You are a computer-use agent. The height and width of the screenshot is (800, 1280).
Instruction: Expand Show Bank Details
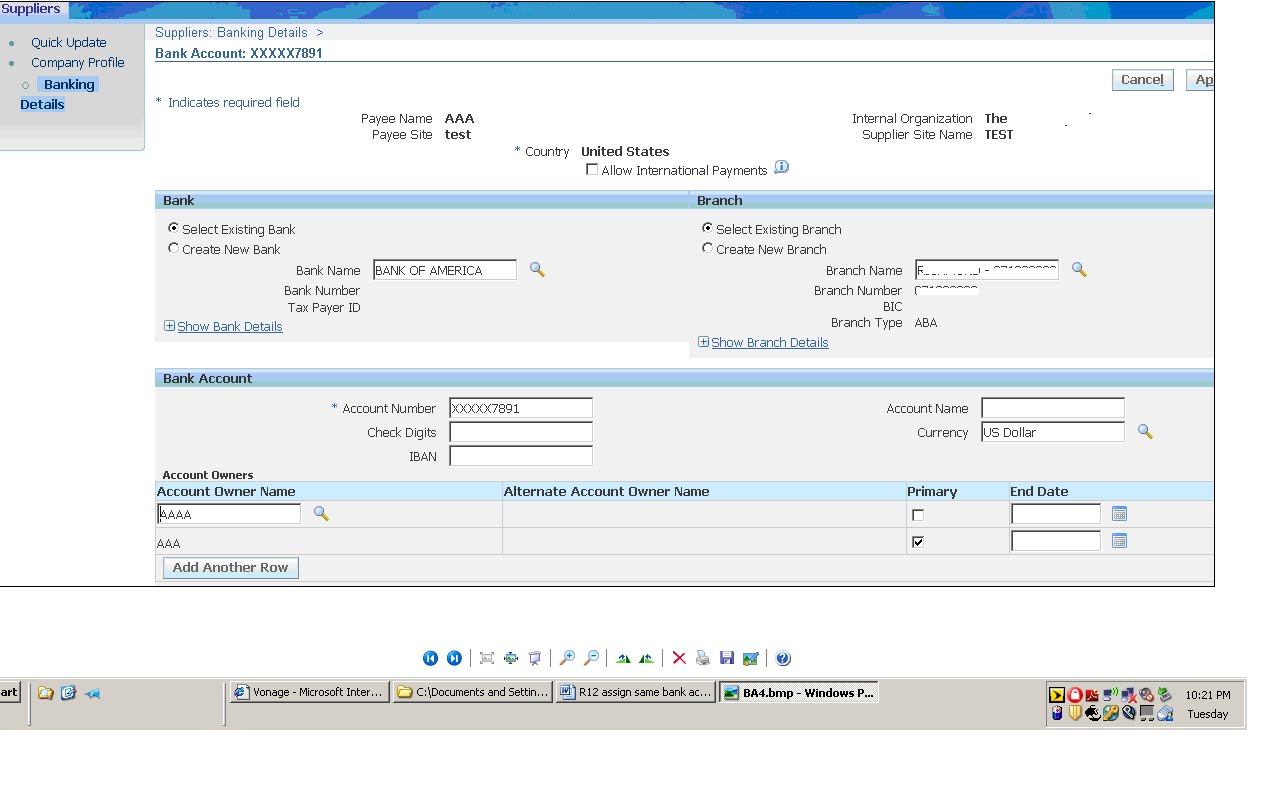(229, 326)
